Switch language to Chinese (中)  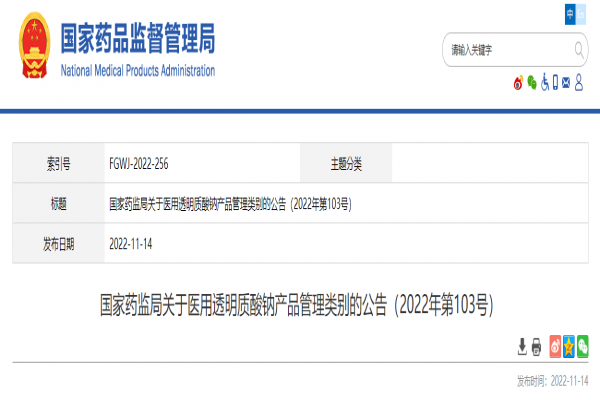coord(570,15)
